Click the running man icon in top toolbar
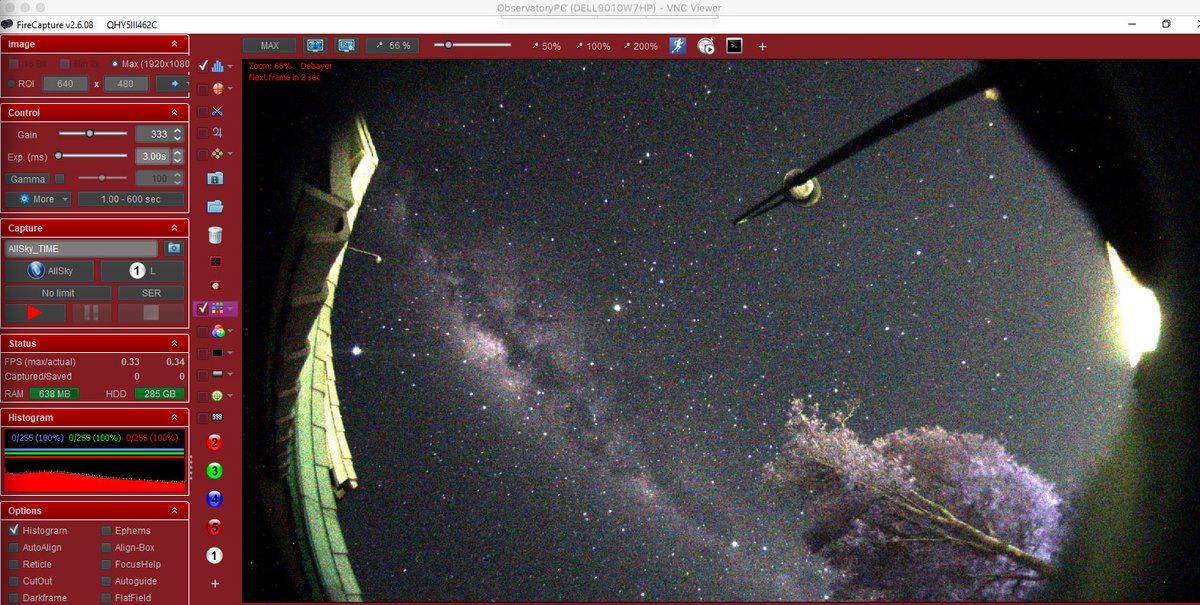Screen dimensions: 1200x605 pos(678,45)
